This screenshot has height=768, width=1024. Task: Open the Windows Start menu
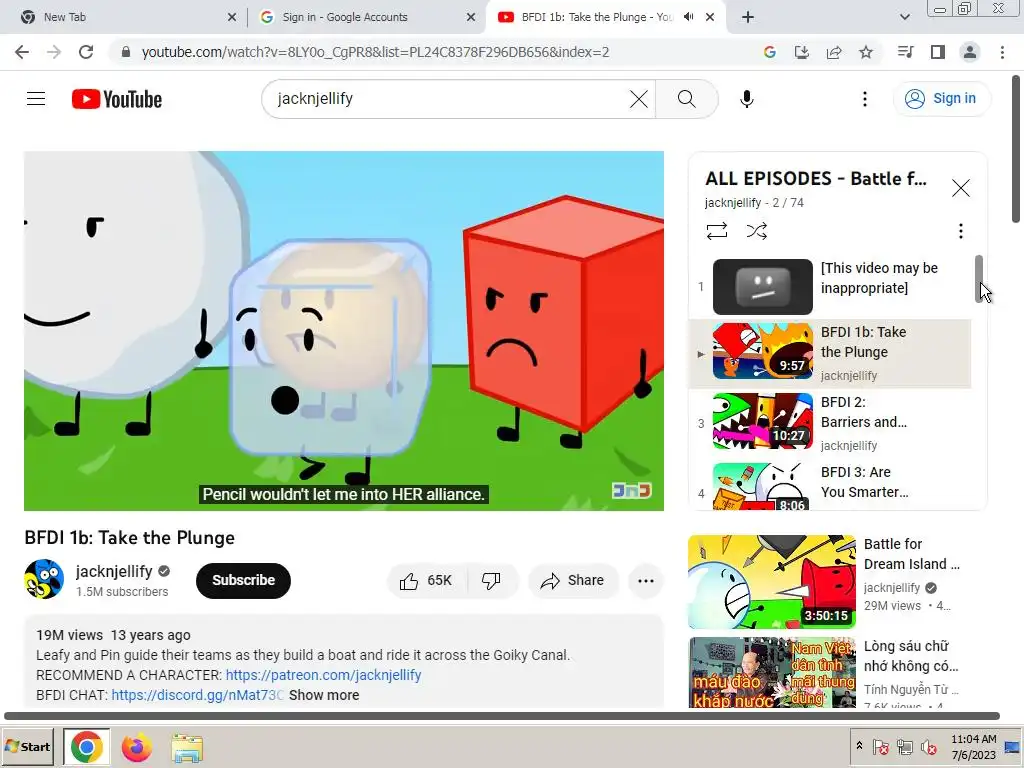[28, 746]
